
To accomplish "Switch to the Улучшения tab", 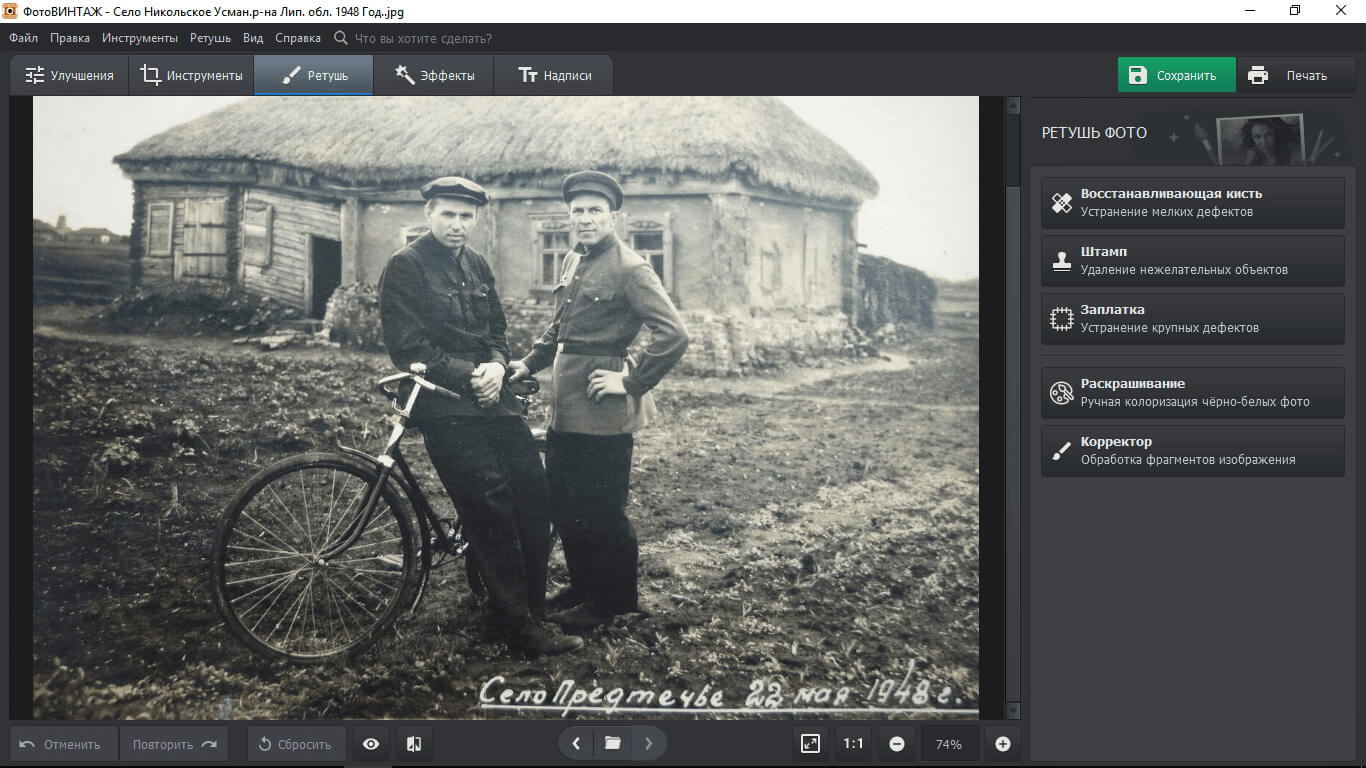I will pyautogui.click(x=69, y=76).
